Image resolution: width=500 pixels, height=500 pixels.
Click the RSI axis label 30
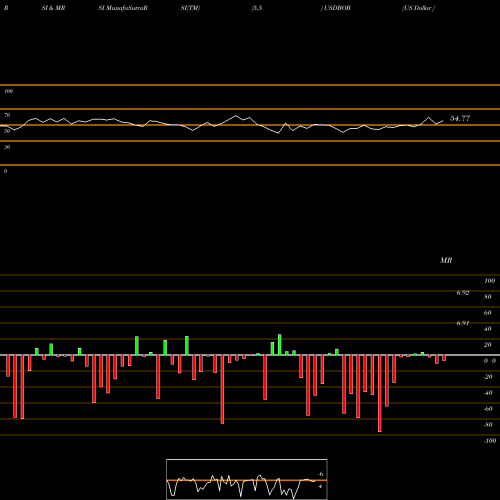coord(7,147)
